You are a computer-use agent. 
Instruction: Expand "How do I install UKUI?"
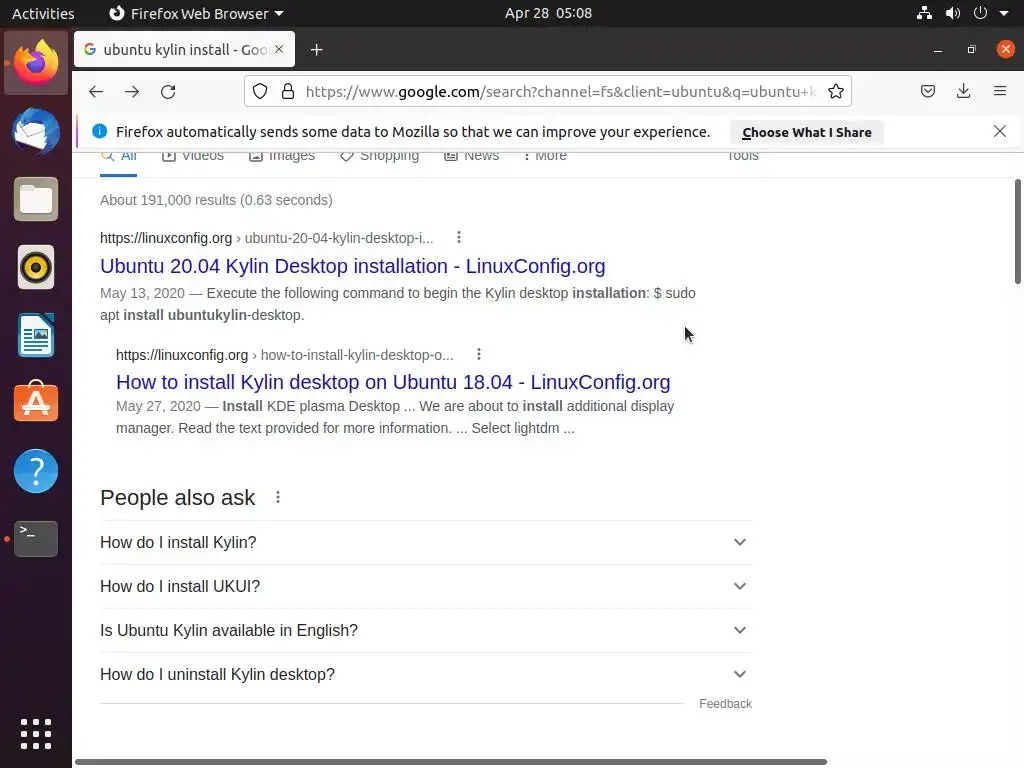(x=426, y=586)
